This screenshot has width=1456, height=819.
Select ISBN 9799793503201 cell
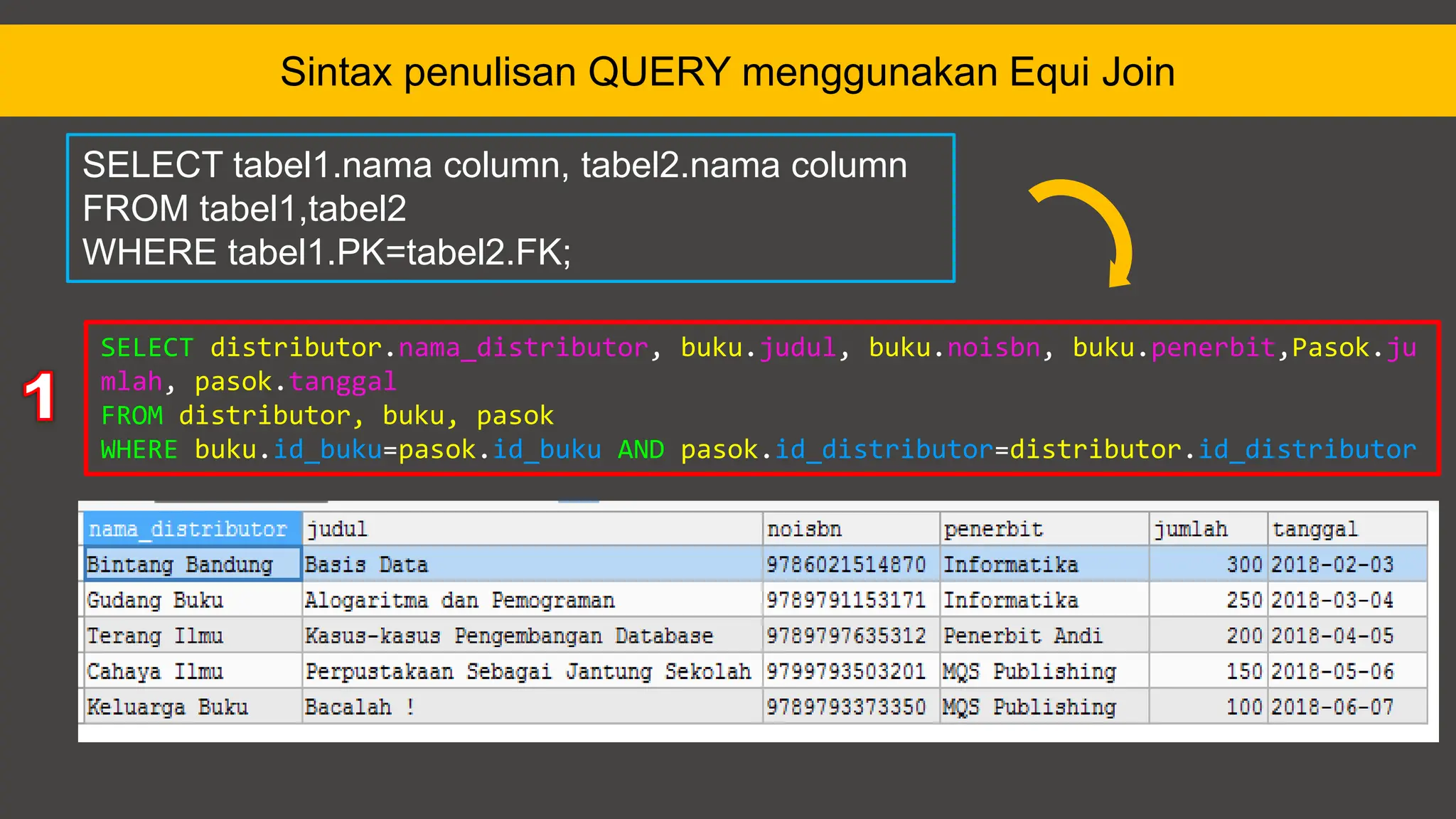coord(852,671)
